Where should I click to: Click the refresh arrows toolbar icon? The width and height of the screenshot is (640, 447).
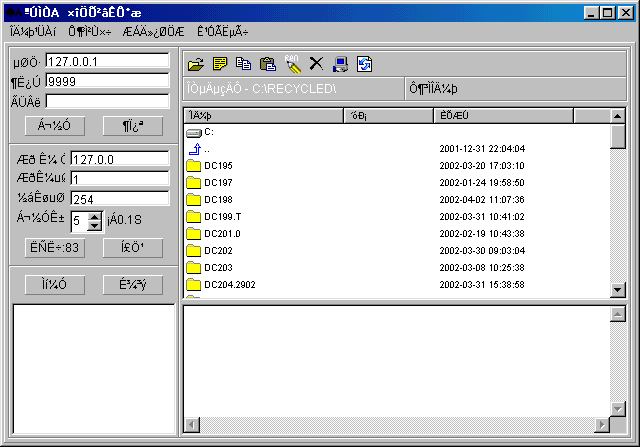(365, 64)
